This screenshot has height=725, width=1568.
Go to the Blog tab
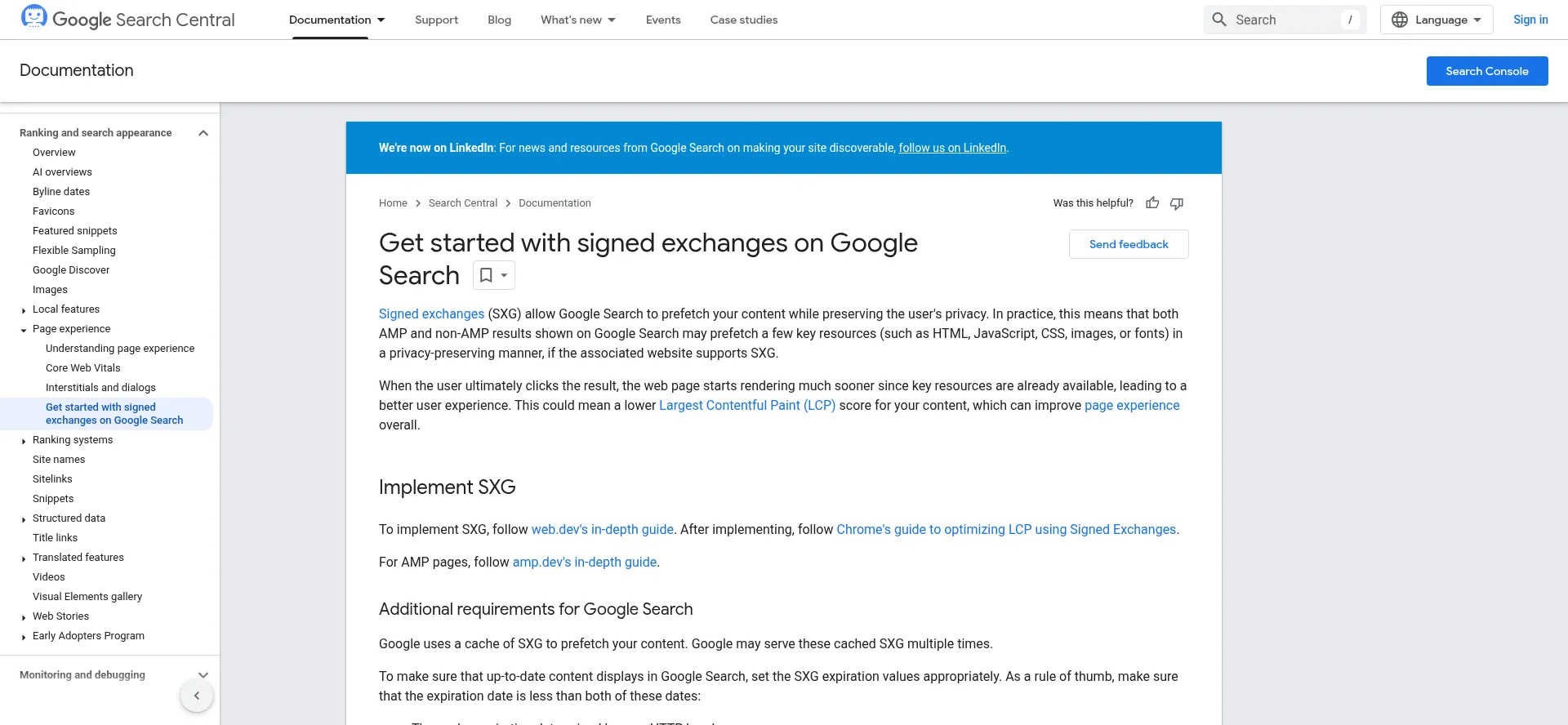499,20
